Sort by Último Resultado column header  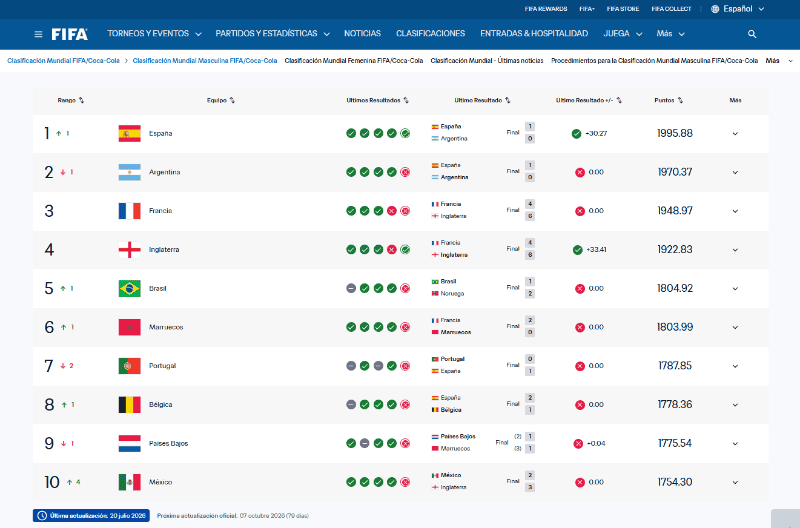[x=482, y=100]
